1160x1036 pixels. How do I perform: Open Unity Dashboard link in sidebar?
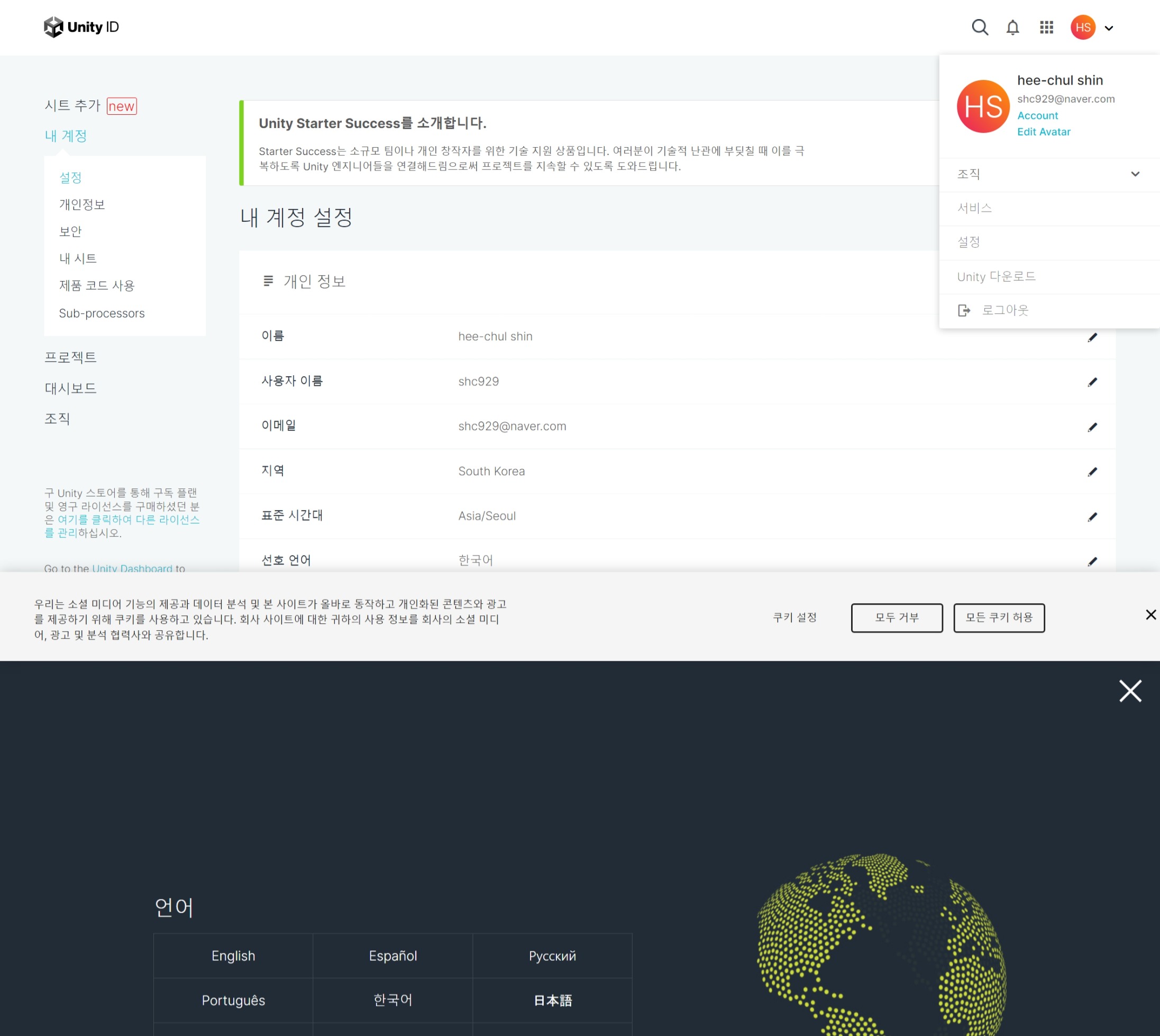[x=132, y=568]
